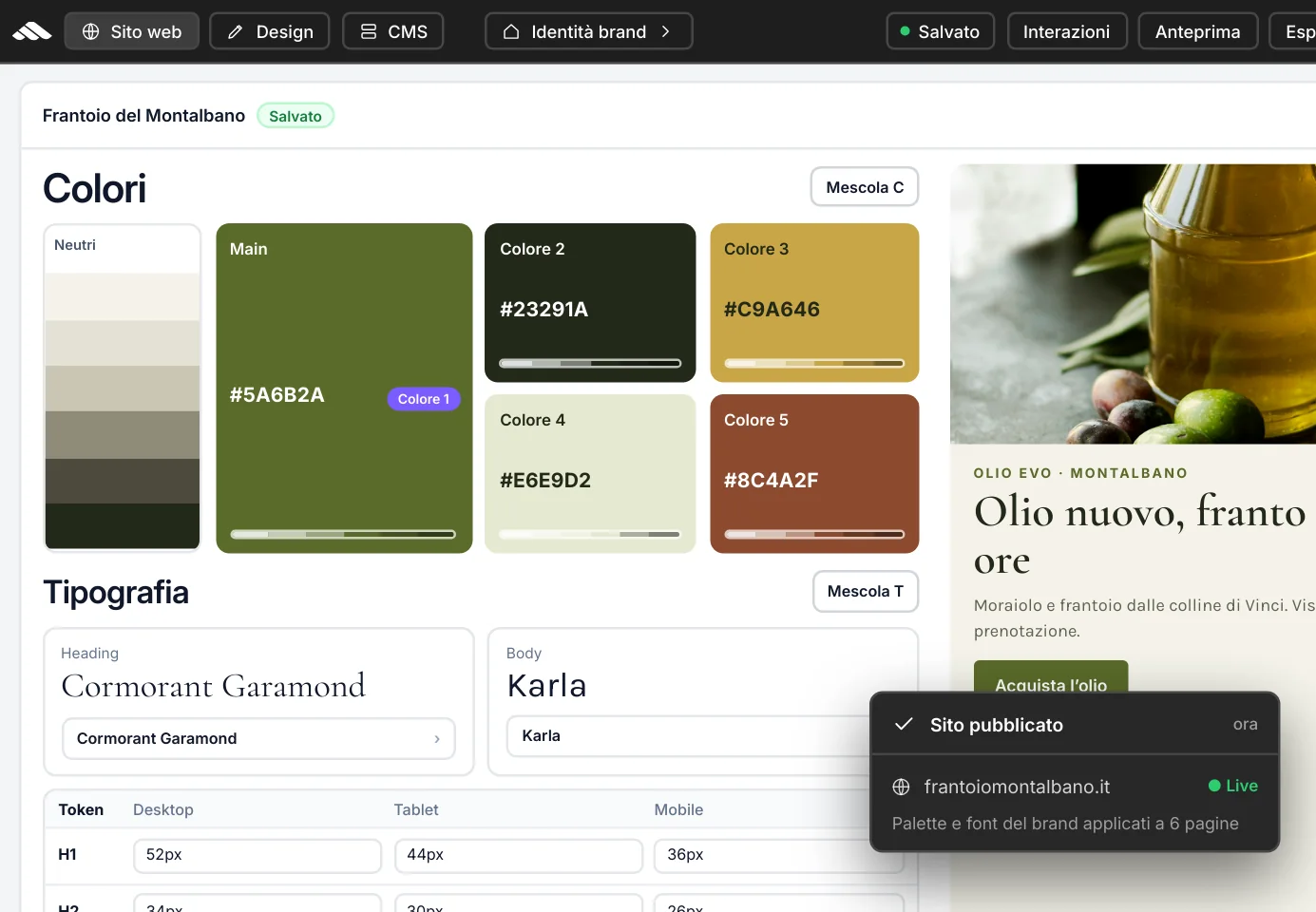Select Colore 3 swatch #C9A646
The height and width of the screenshot is (912, 1316).
click(814, 302)
